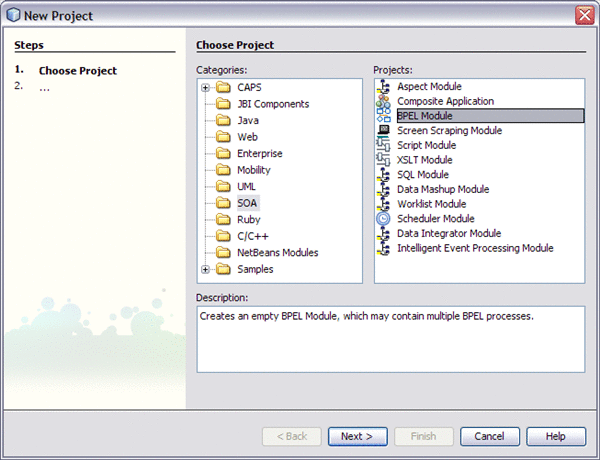600x460 pixels.
Task: Choose Intelligent Event Processing Module project
Action: click(475, 248)
